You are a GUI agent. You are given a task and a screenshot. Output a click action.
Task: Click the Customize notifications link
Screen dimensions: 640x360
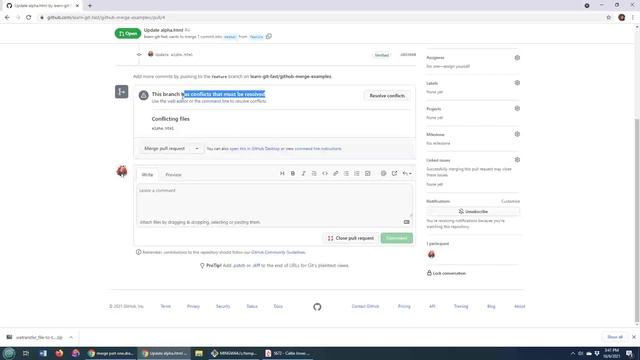(x=510, y=201)
